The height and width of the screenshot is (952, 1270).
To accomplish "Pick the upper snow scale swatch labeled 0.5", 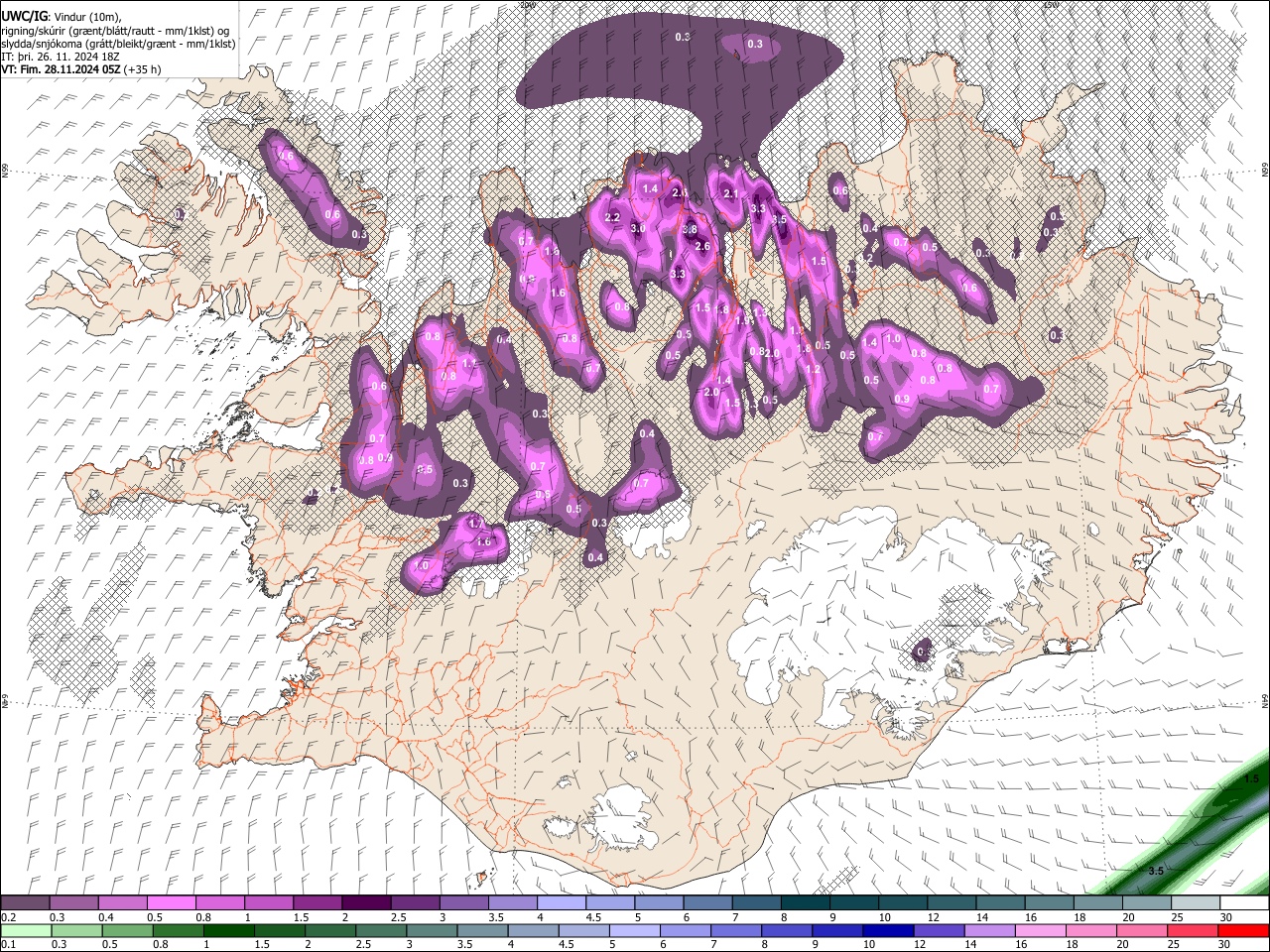I will (171, 903).
